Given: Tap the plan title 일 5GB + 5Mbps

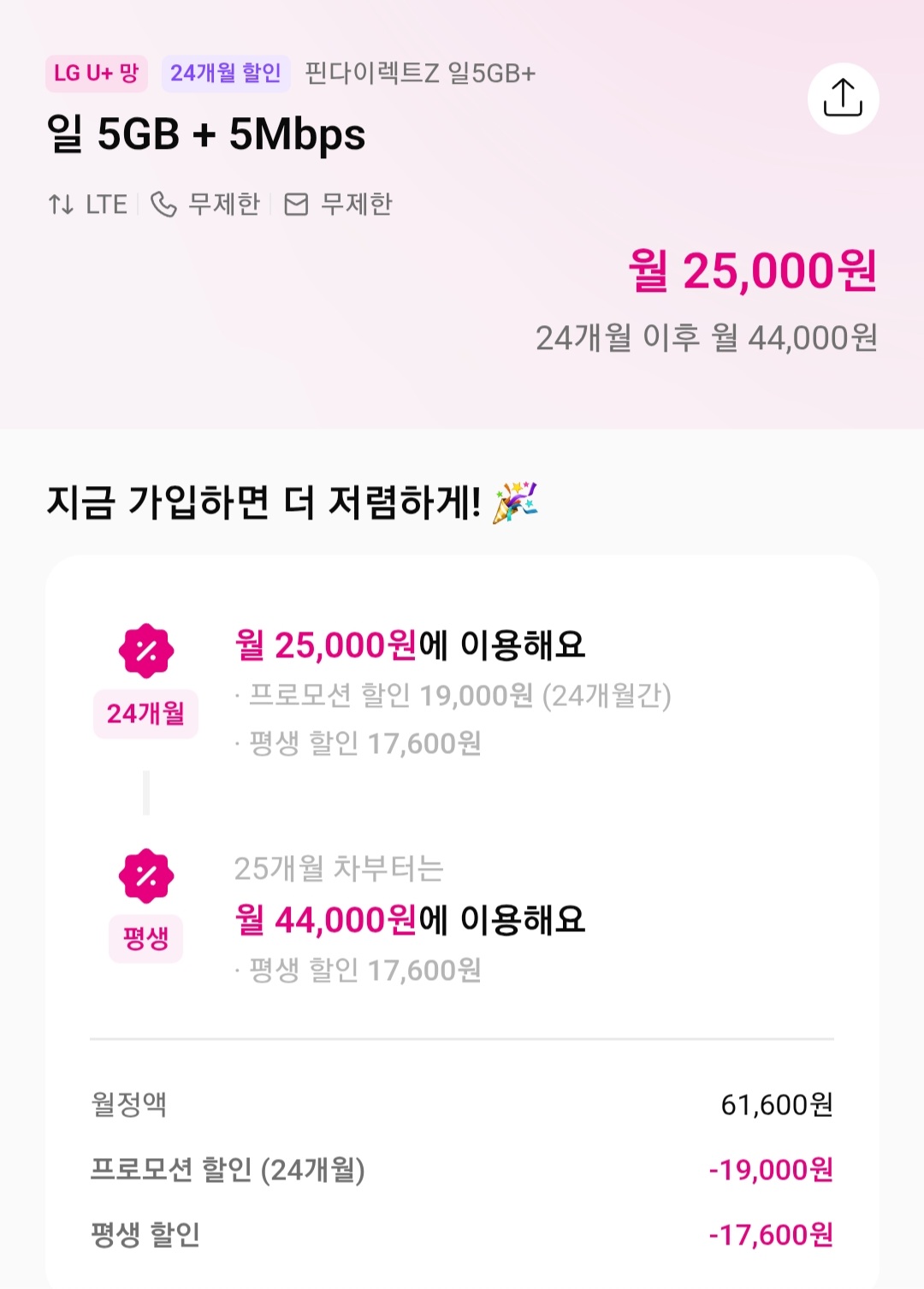Looking at the screenshot, I should pos(206,134).
